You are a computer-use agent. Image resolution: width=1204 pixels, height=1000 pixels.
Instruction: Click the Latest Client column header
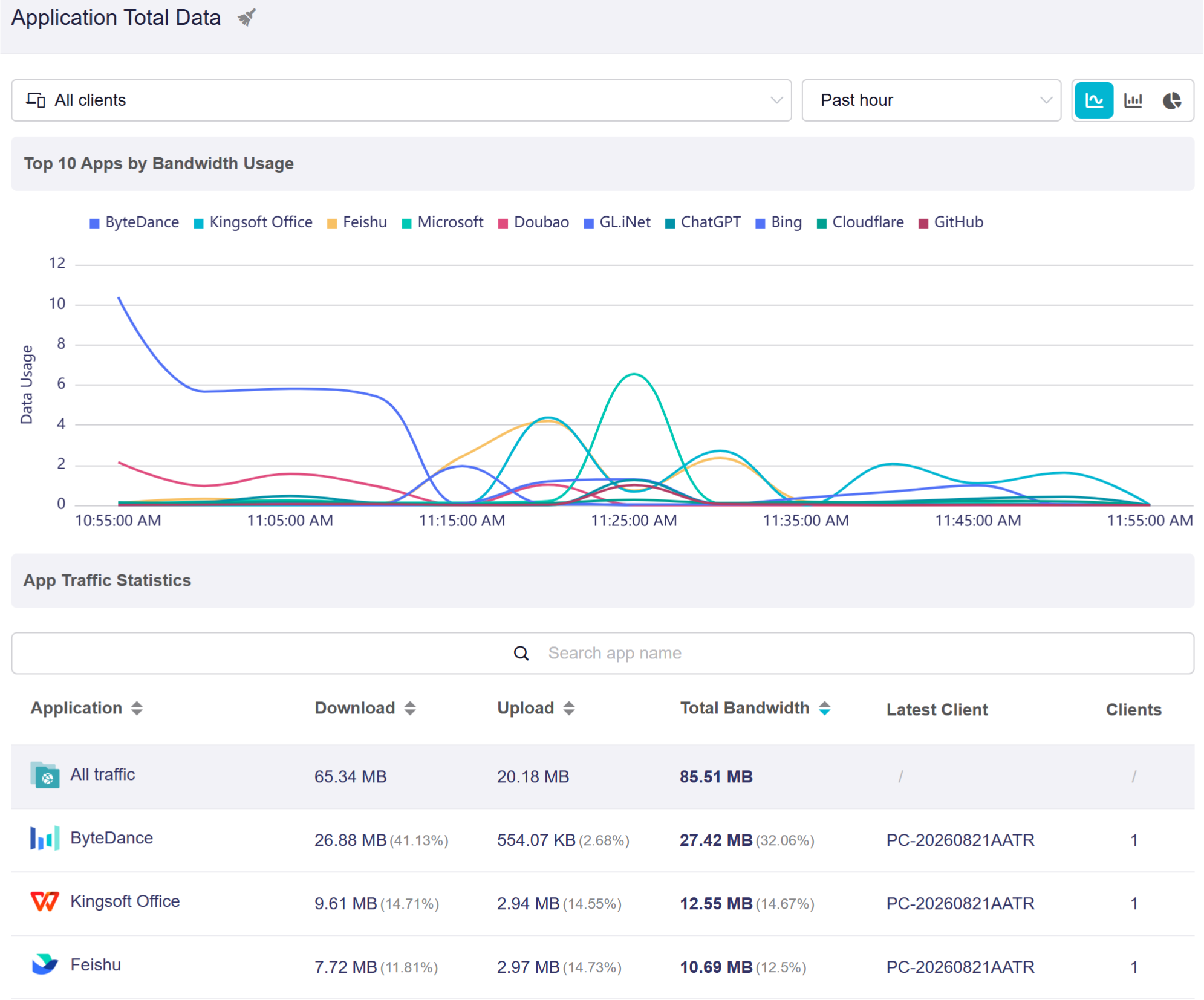[x=937, y=710]
